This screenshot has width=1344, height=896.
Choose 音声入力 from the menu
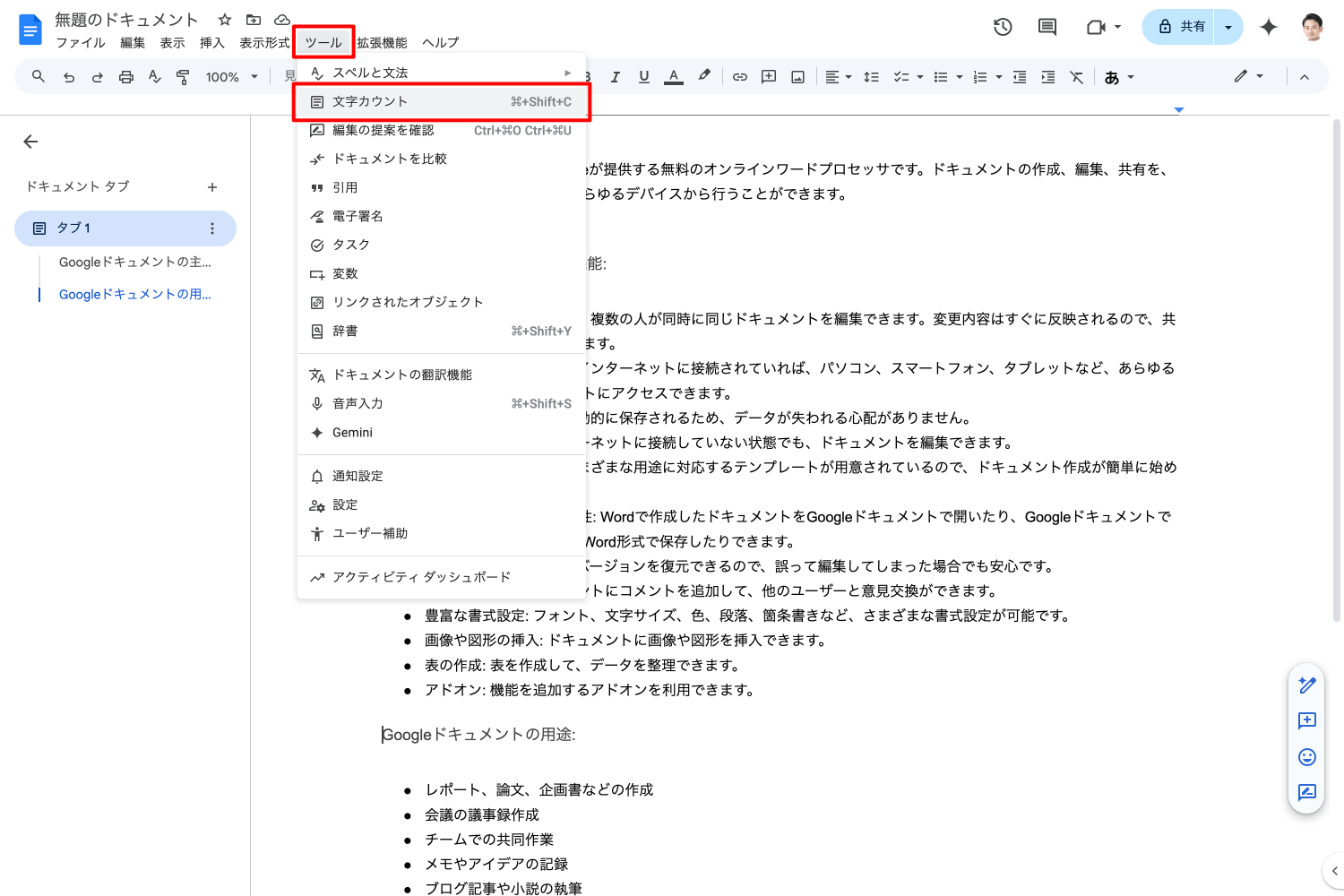tap(442, 403)
